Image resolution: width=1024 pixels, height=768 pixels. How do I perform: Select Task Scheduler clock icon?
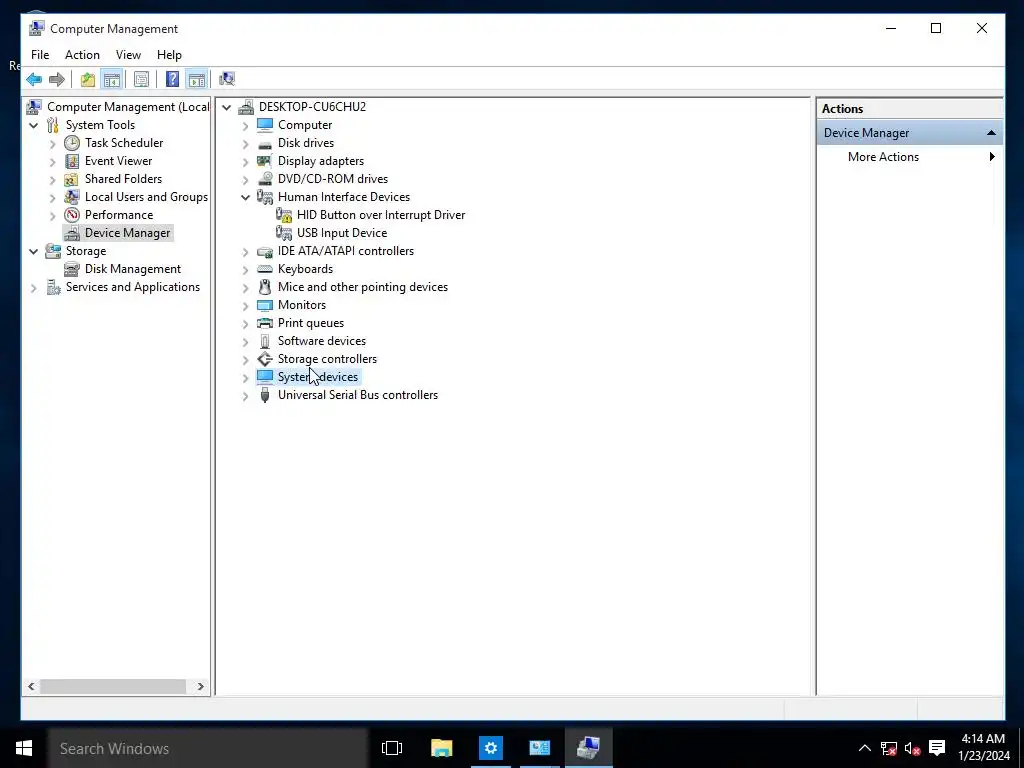point(72,143)
